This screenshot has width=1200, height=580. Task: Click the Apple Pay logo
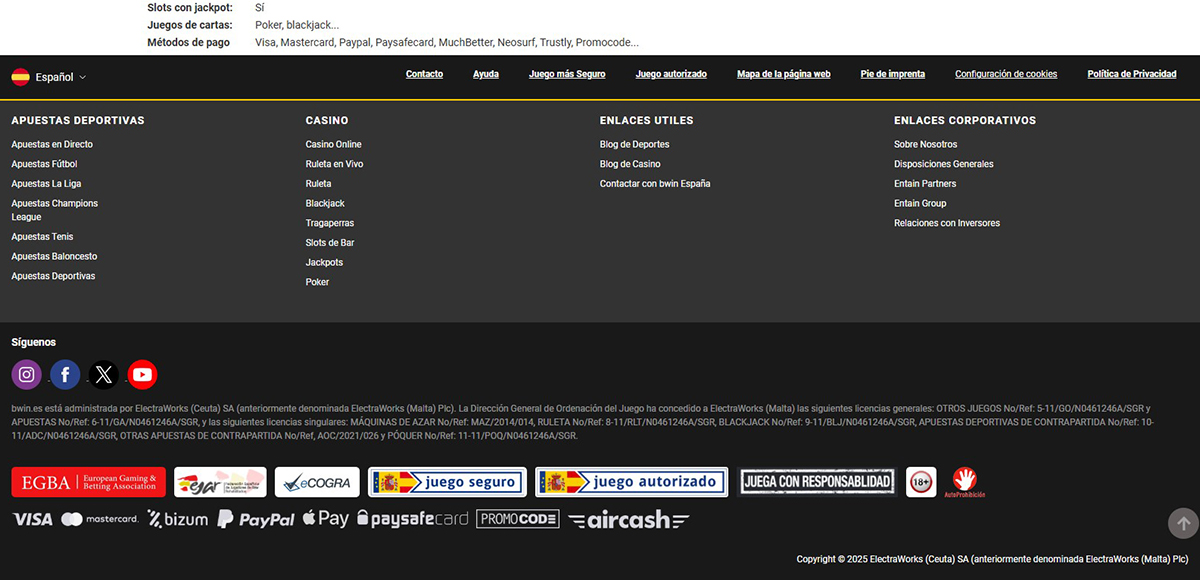click(326, 519)
